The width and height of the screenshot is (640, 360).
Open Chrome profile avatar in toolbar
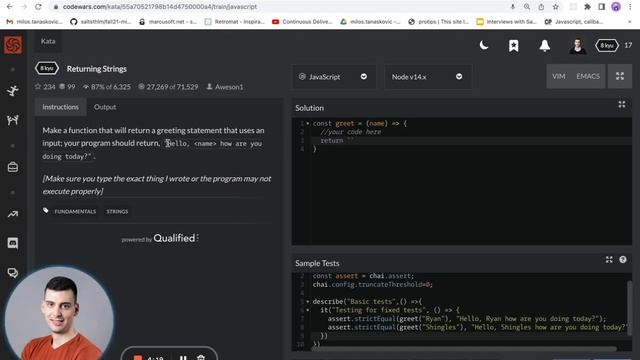pyautogui.click(x=616, y=7)
